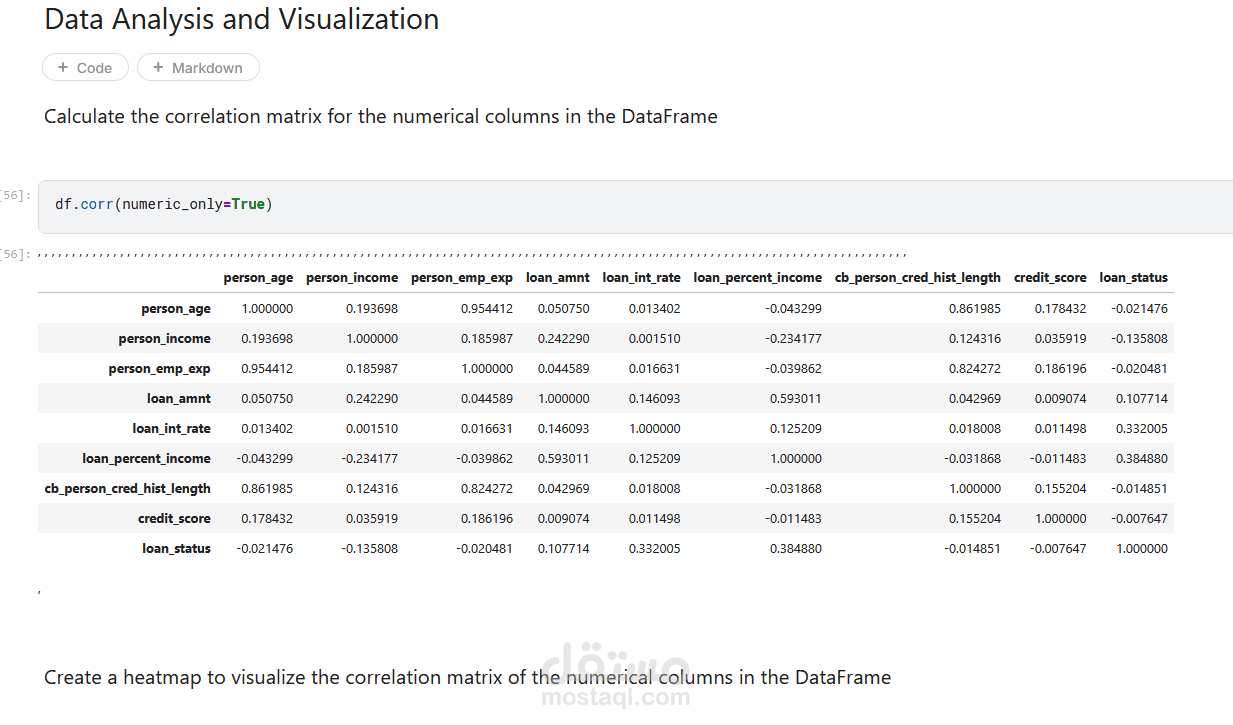
Task: Click the person_emp_exp column header
Action: 462,277
